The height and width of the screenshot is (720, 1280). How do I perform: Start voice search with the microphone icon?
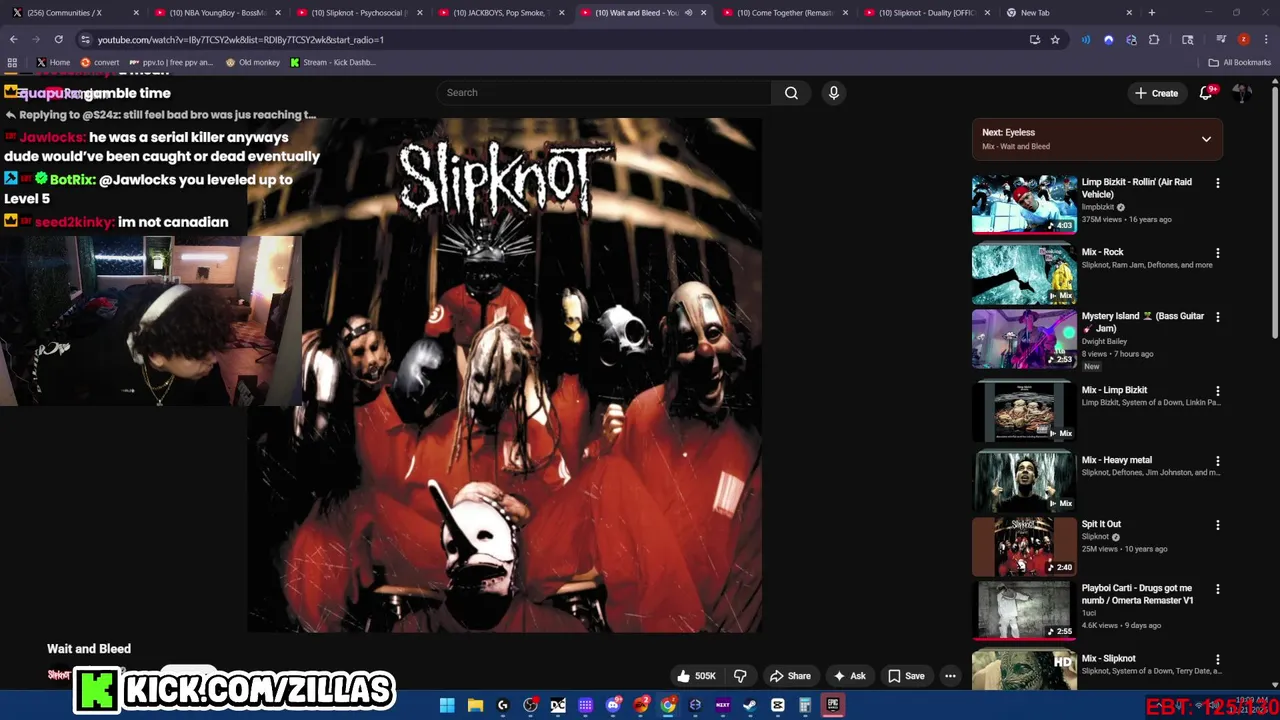pos(834,93)
